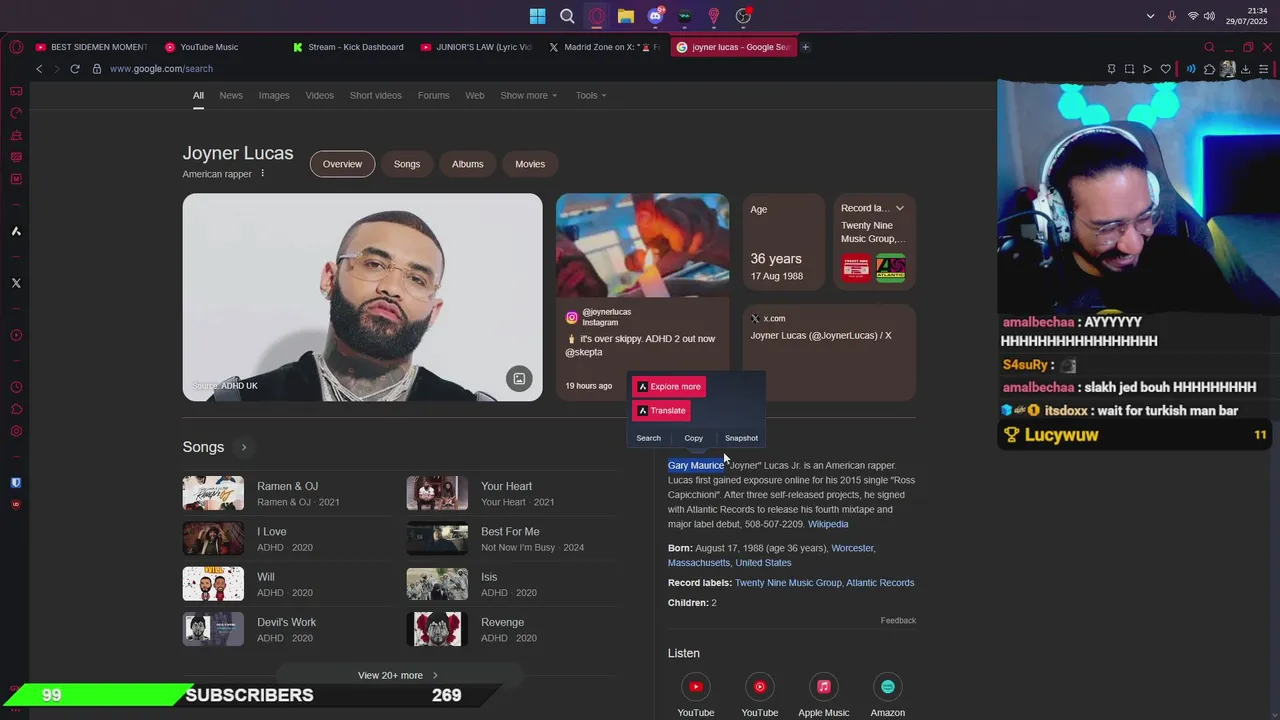Select the Videos search filter
Image resolution: width=1280 pixels, height=720 pixels.
pyautogui.click(x=319, y=95)
